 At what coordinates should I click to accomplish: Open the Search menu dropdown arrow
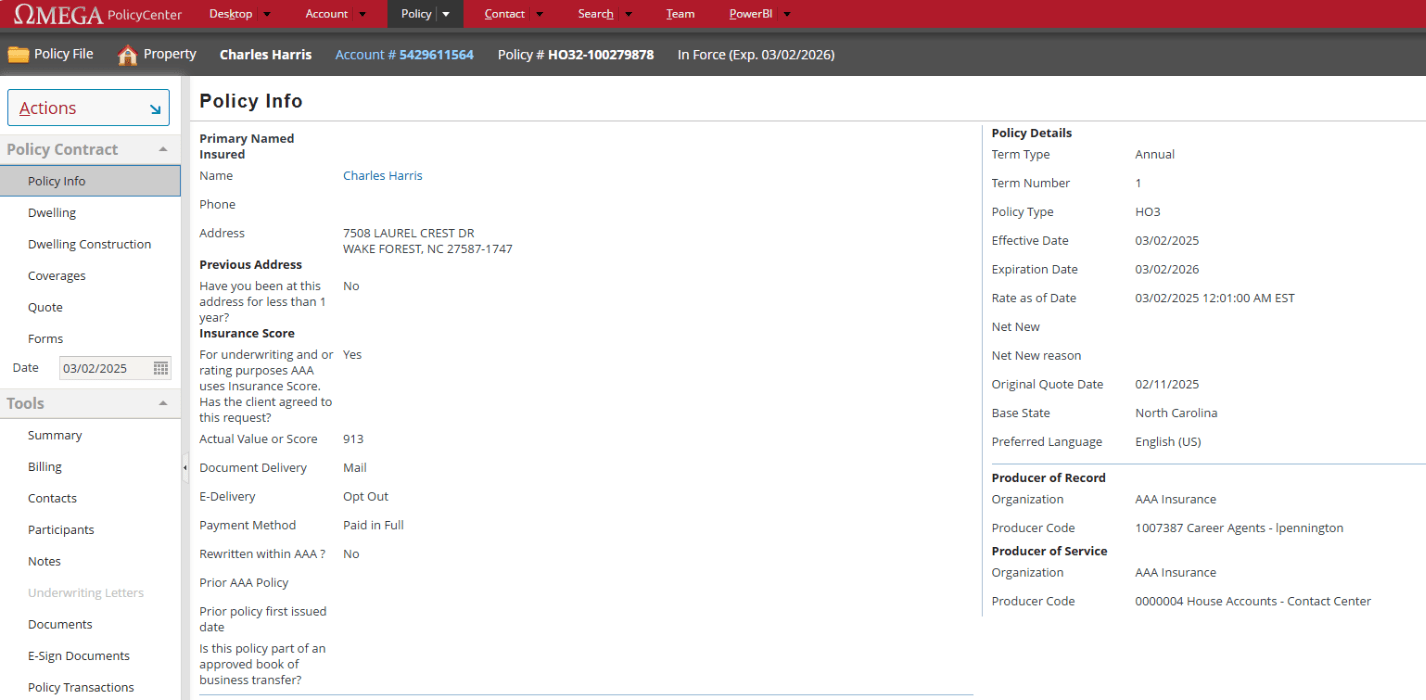click(x=628, y=14)
